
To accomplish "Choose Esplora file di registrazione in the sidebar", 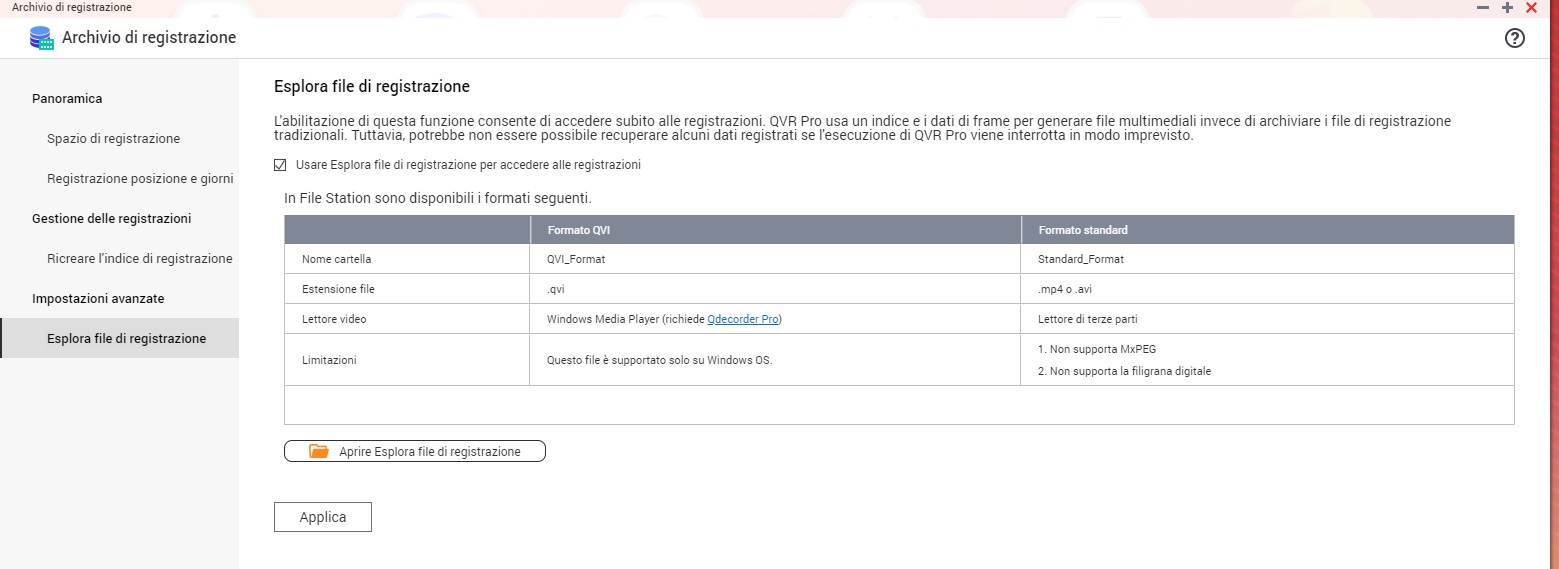I will [x=126, y=338].
